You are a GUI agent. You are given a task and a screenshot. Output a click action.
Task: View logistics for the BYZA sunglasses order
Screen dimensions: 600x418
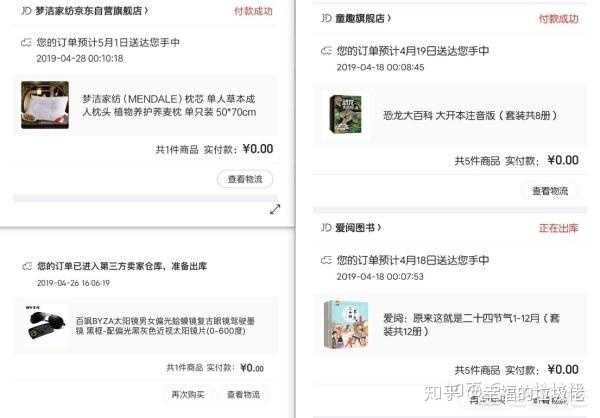point(243,394)
